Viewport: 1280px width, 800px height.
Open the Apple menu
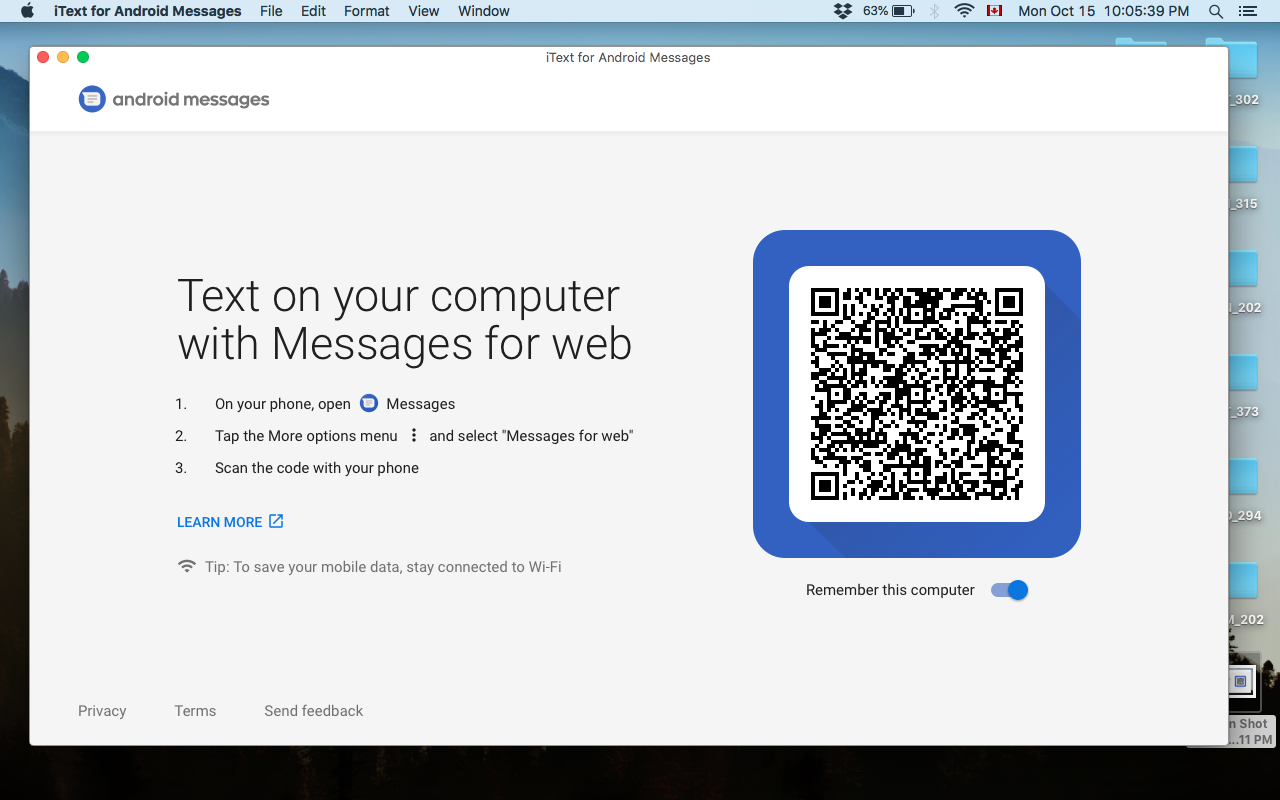pyautogui.click(x=27, y=11)
